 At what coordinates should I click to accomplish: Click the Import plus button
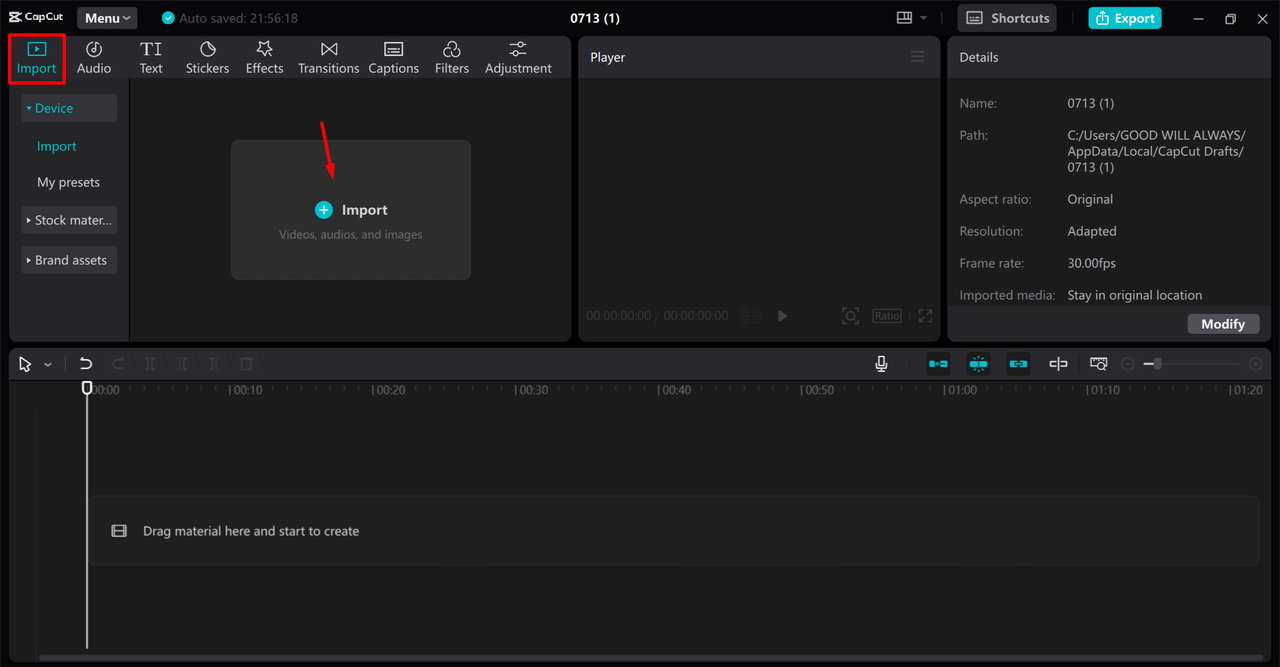[323, 210]
